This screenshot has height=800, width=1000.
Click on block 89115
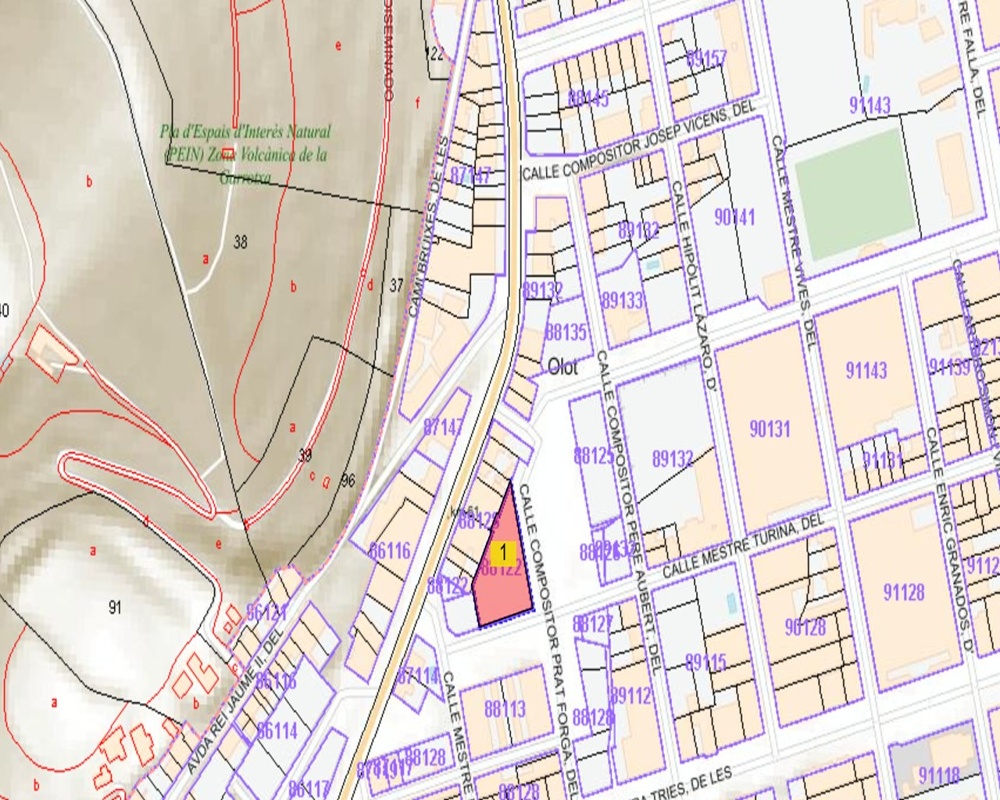(705, 662)
